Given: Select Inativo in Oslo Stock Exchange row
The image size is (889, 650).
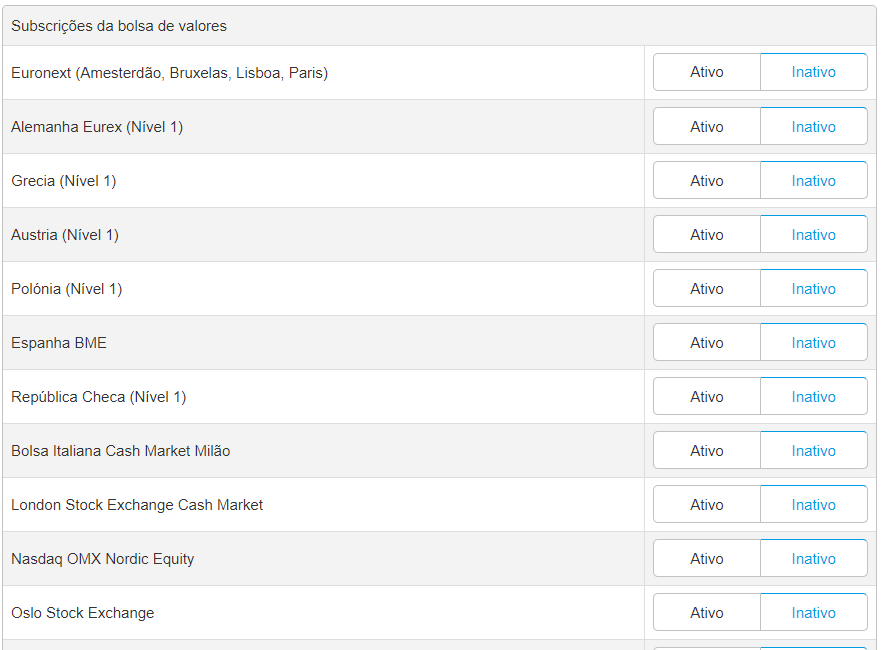Looking at the screenshot, I should click(813, 612).
